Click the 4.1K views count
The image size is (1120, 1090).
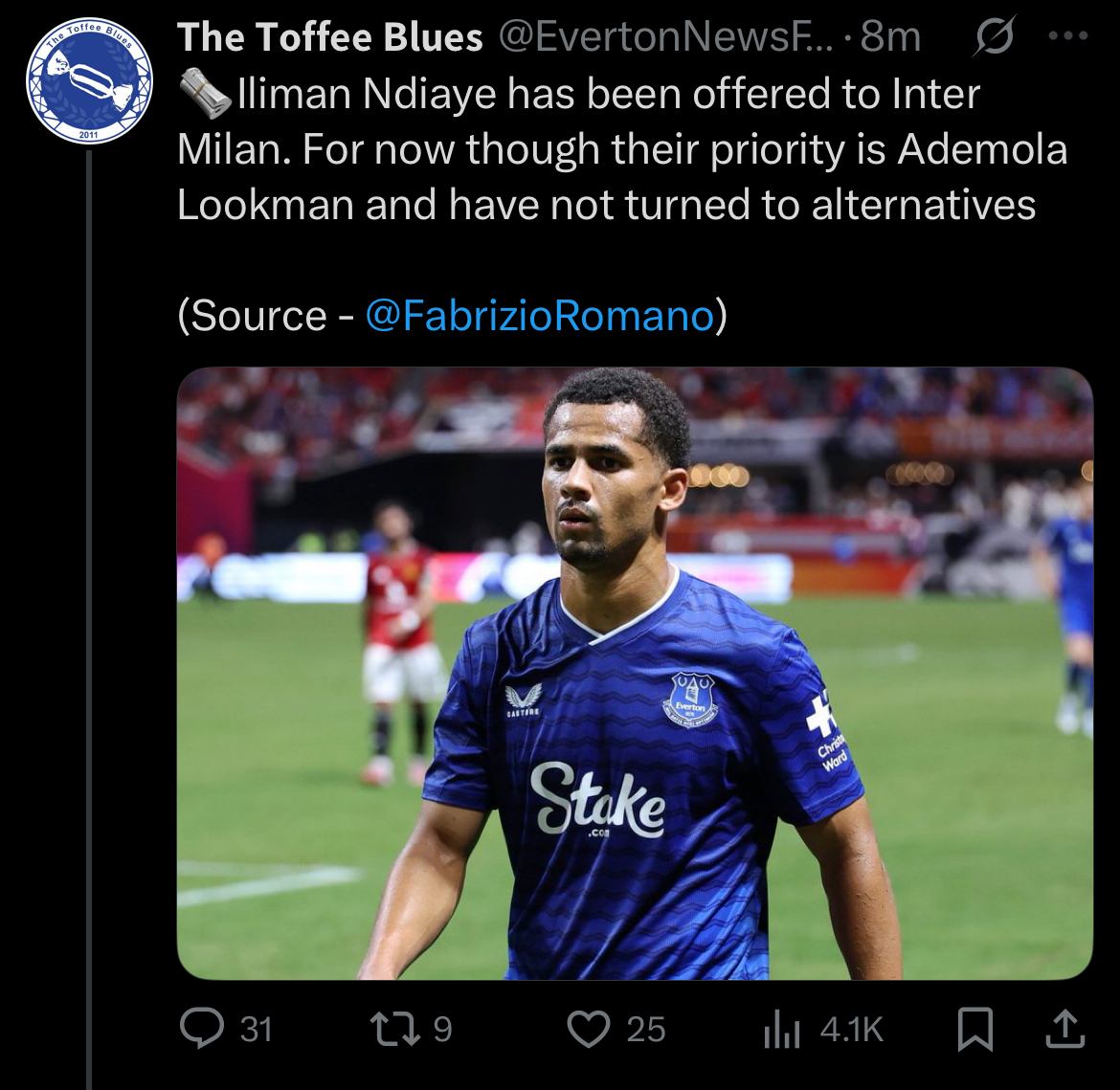(x=851, y=1030)
